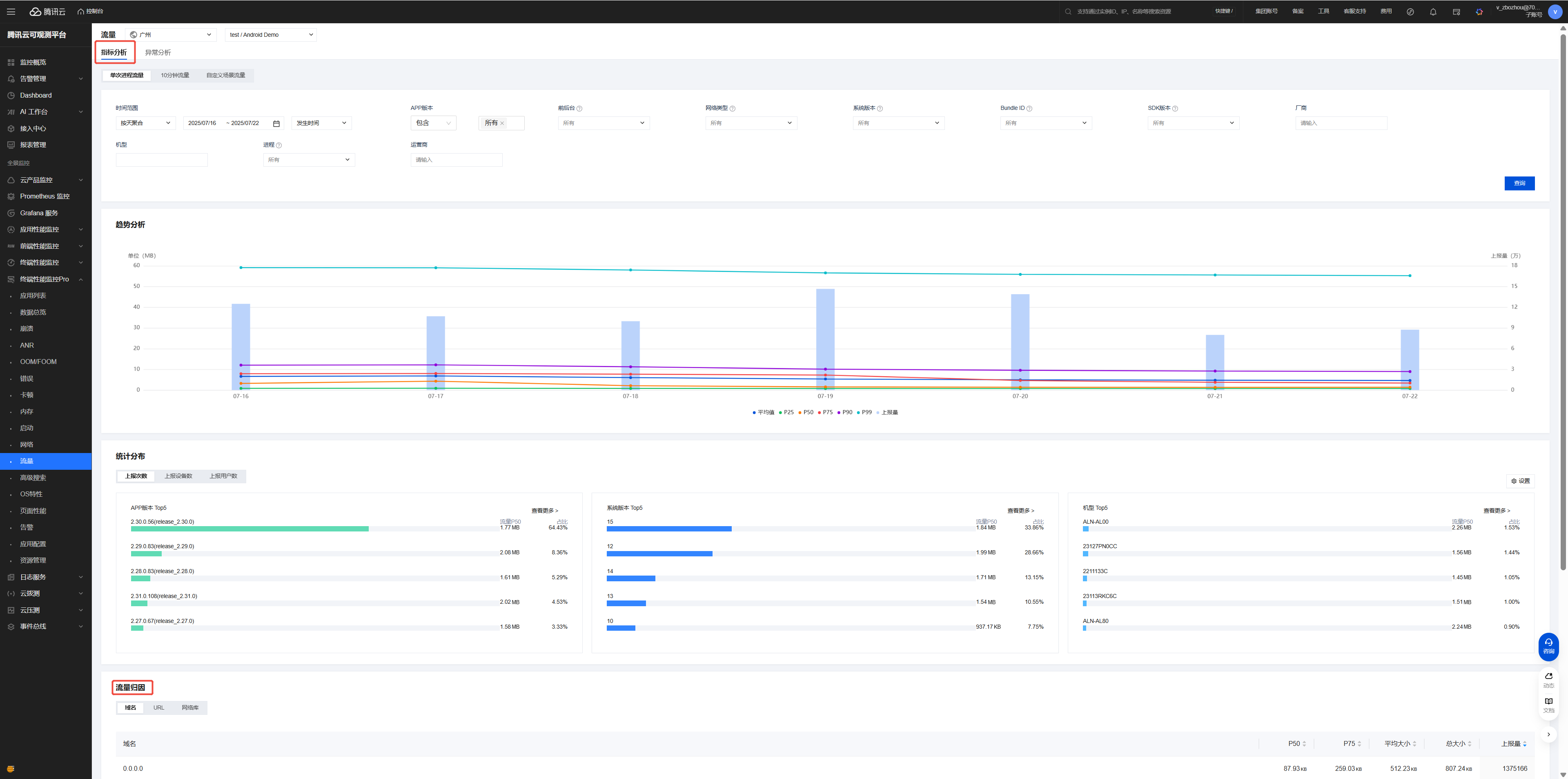This screenshot has width=1568, height=779.
Task: Open the date range calendar icon
Action: point(276,124)
